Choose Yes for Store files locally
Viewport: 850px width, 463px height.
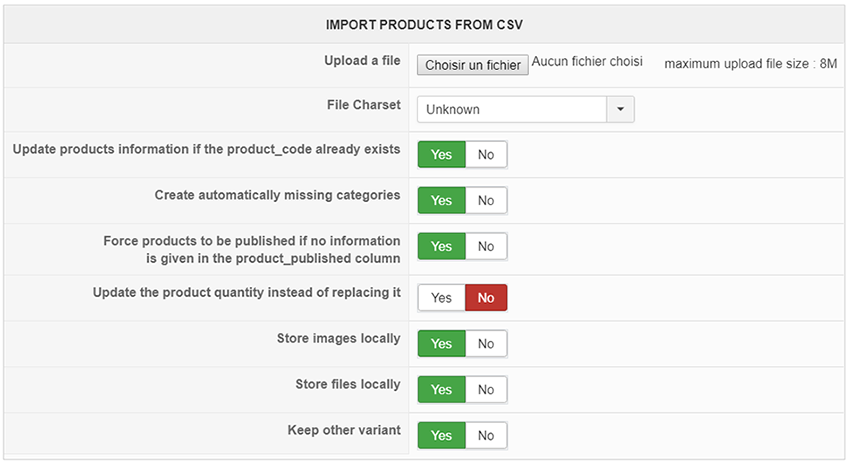coord(441,390)
